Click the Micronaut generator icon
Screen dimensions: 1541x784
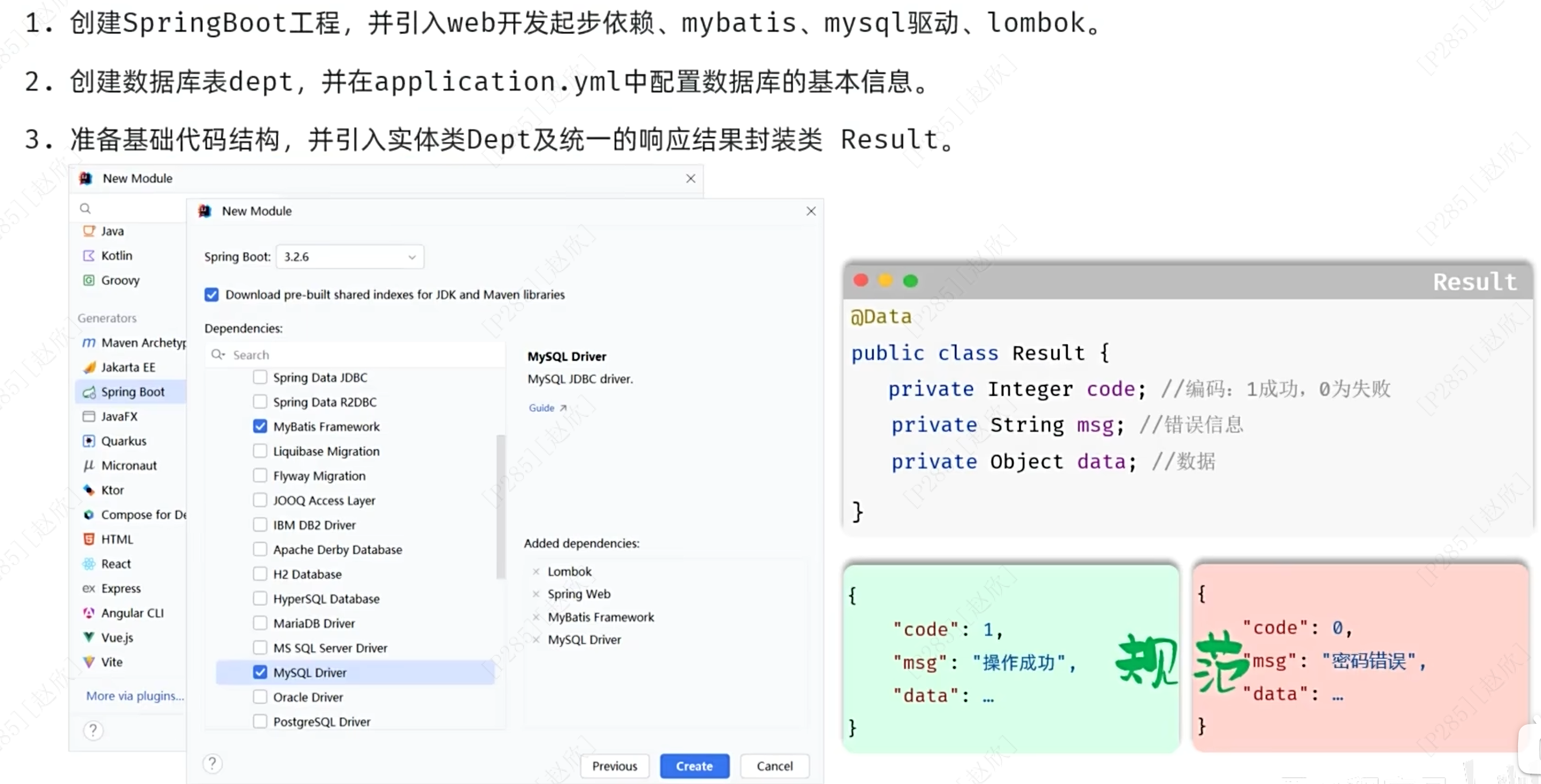coord(88,465)
